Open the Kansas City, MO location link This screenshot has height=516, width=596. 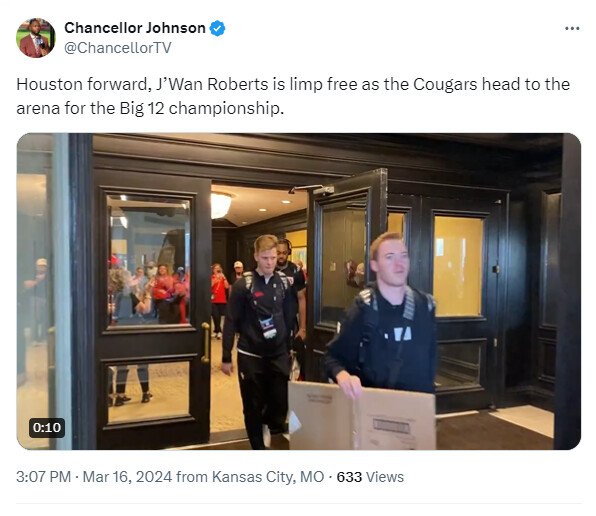click(268, 477)
